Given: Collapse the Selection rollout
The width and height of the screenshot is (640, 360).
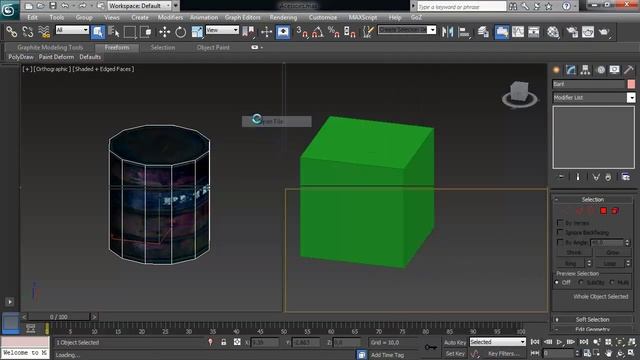Looking at the screenshot, I should 592,199.
